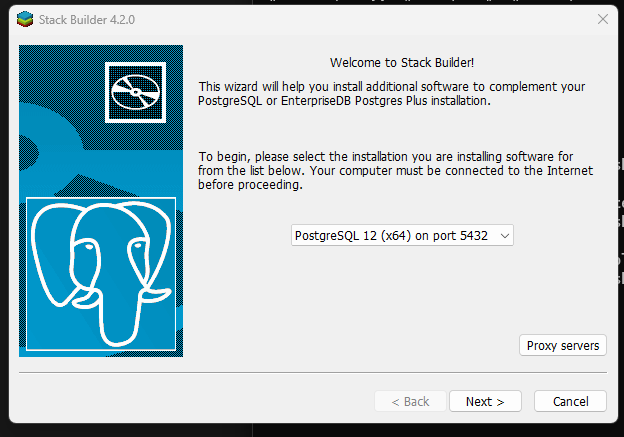Click the installer disc icon
Screen dimensions: 624x437
click(135, 92)
